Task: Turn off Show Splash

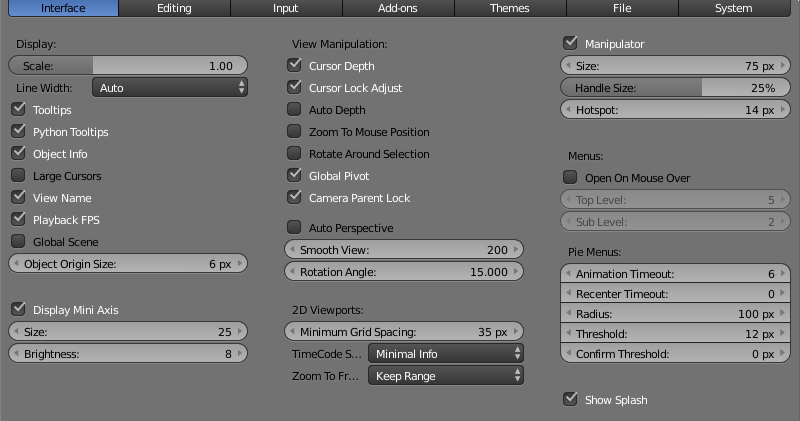Action: point(570,400)
